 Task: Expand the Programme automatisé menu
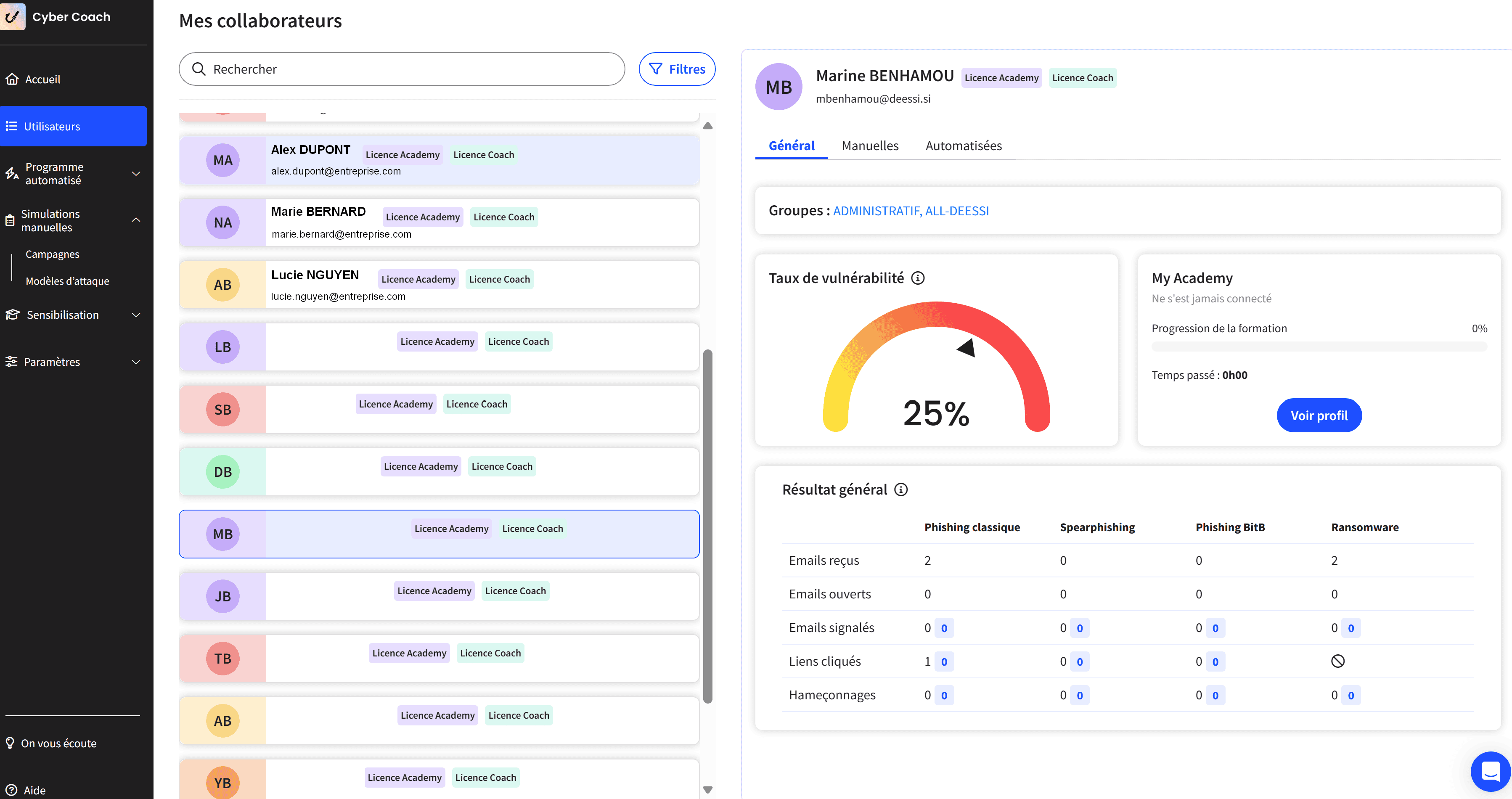point(136,174)
